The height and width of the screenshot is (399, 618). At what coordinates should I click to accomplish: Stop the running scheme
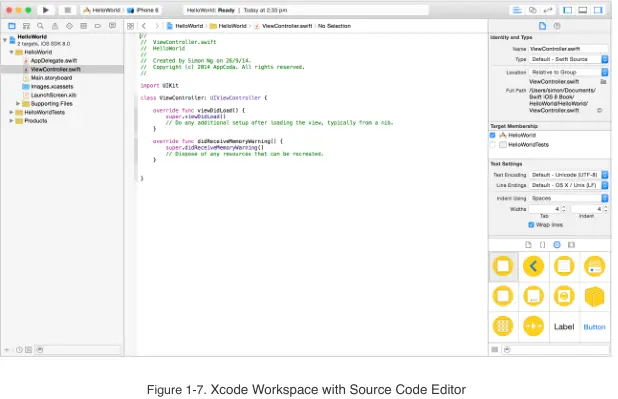pyautogui.click(x=67, y=10)
